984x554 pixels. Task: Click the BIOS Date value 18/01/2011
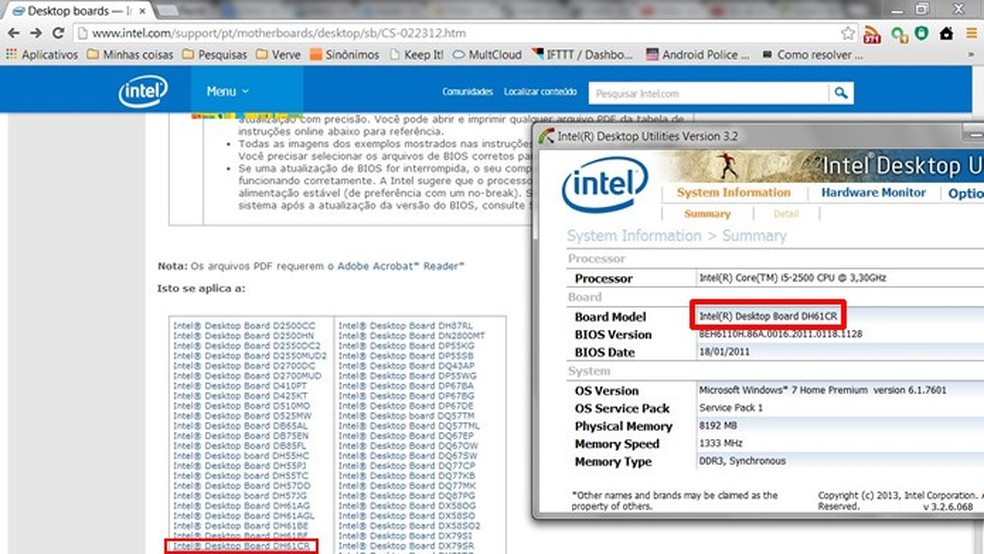point(724,352)
